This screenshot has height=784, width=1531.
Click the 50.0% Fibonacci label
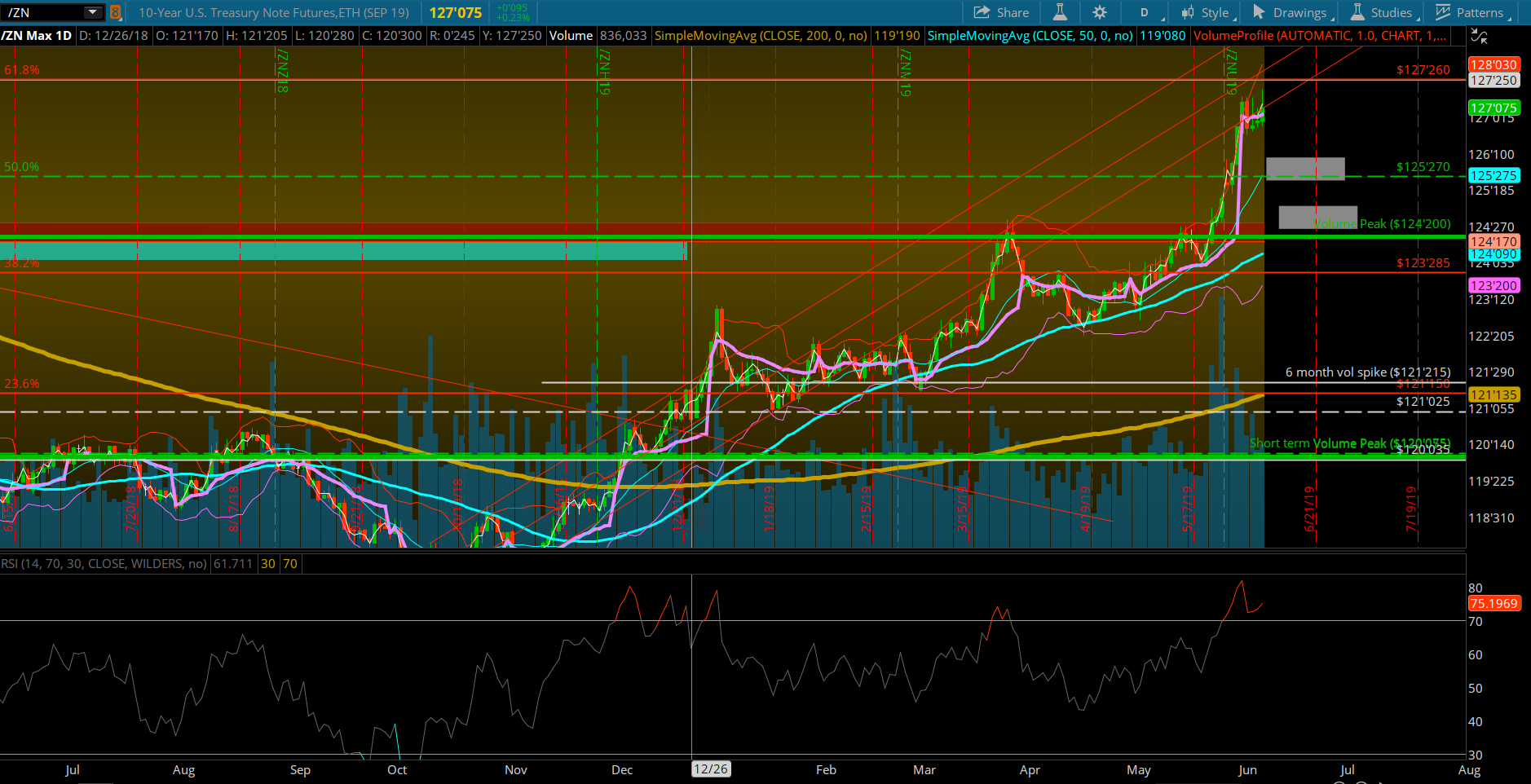click(x=22, y=167)
